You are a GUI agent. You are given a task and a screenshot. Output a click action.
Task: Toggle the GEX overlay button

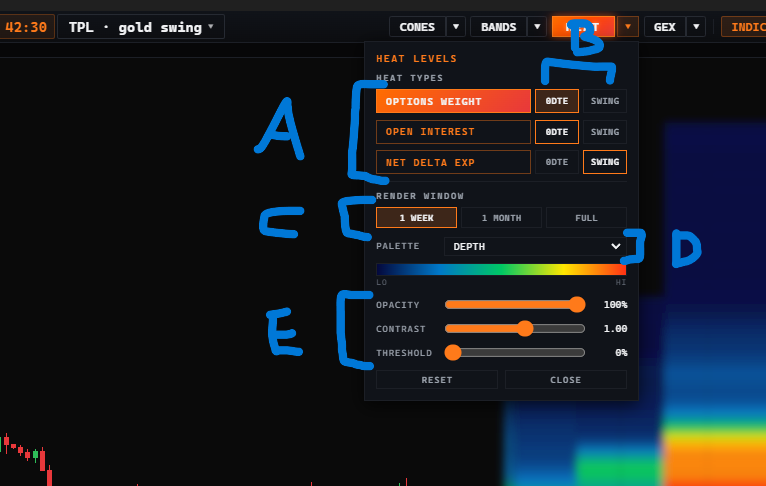665,27
